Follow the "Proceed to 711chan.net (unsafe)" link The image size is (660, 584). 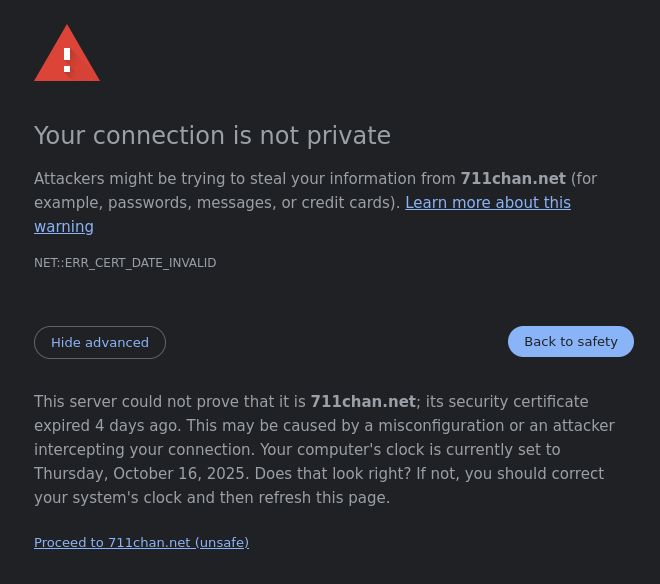click(141, 543)
